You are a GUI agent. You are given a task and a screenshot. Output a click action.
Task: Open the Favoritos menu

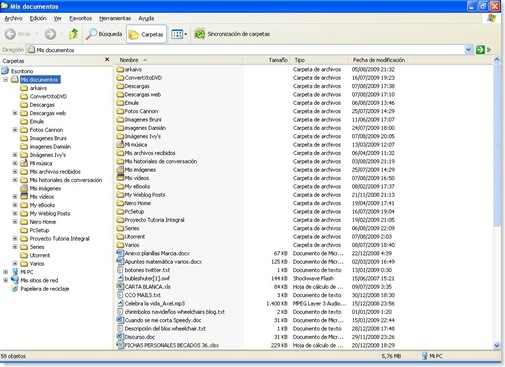(x=80, y=18)
